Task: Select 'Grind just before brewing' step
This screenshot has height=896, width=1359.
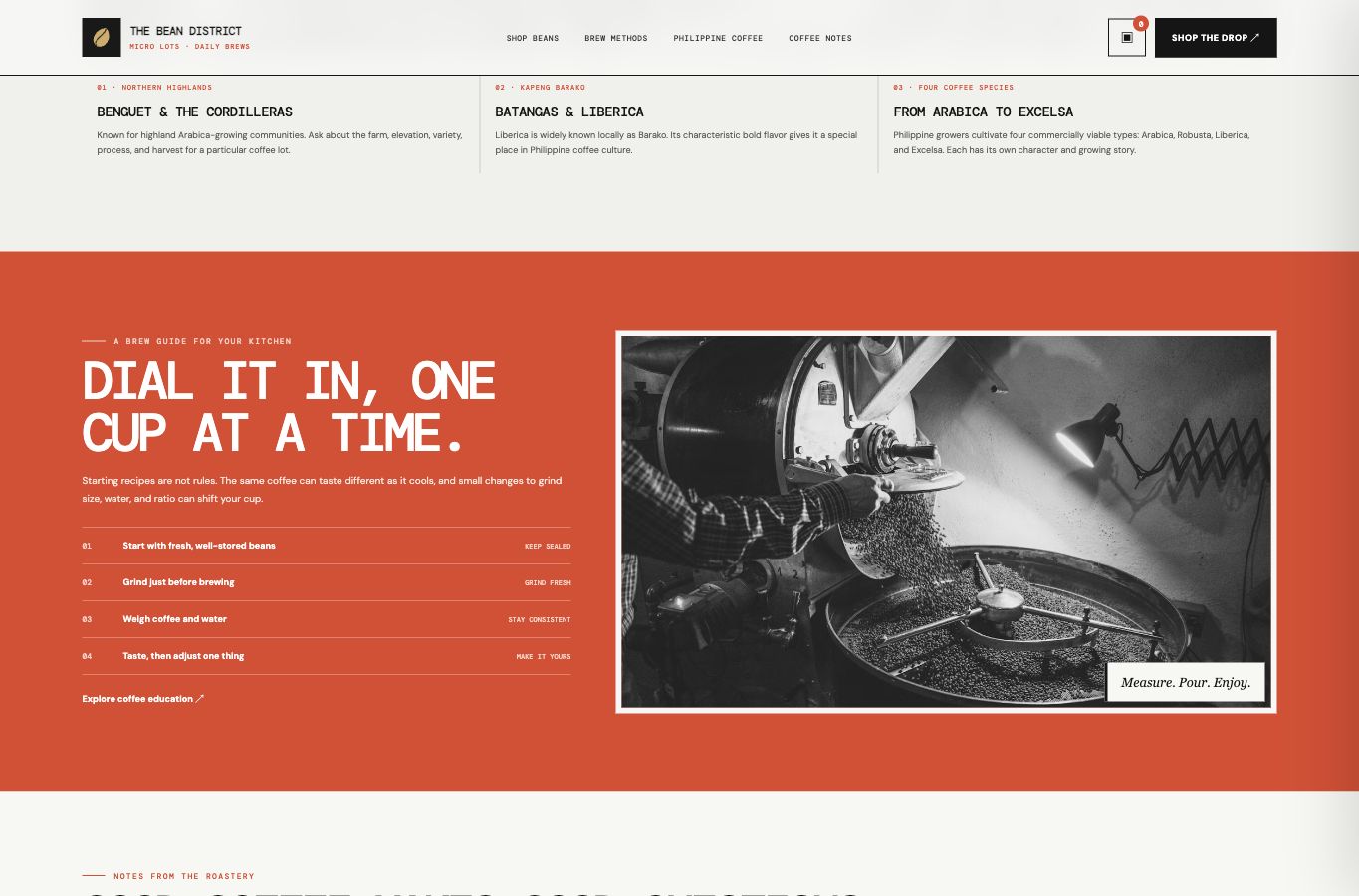Action: (327, 582)
